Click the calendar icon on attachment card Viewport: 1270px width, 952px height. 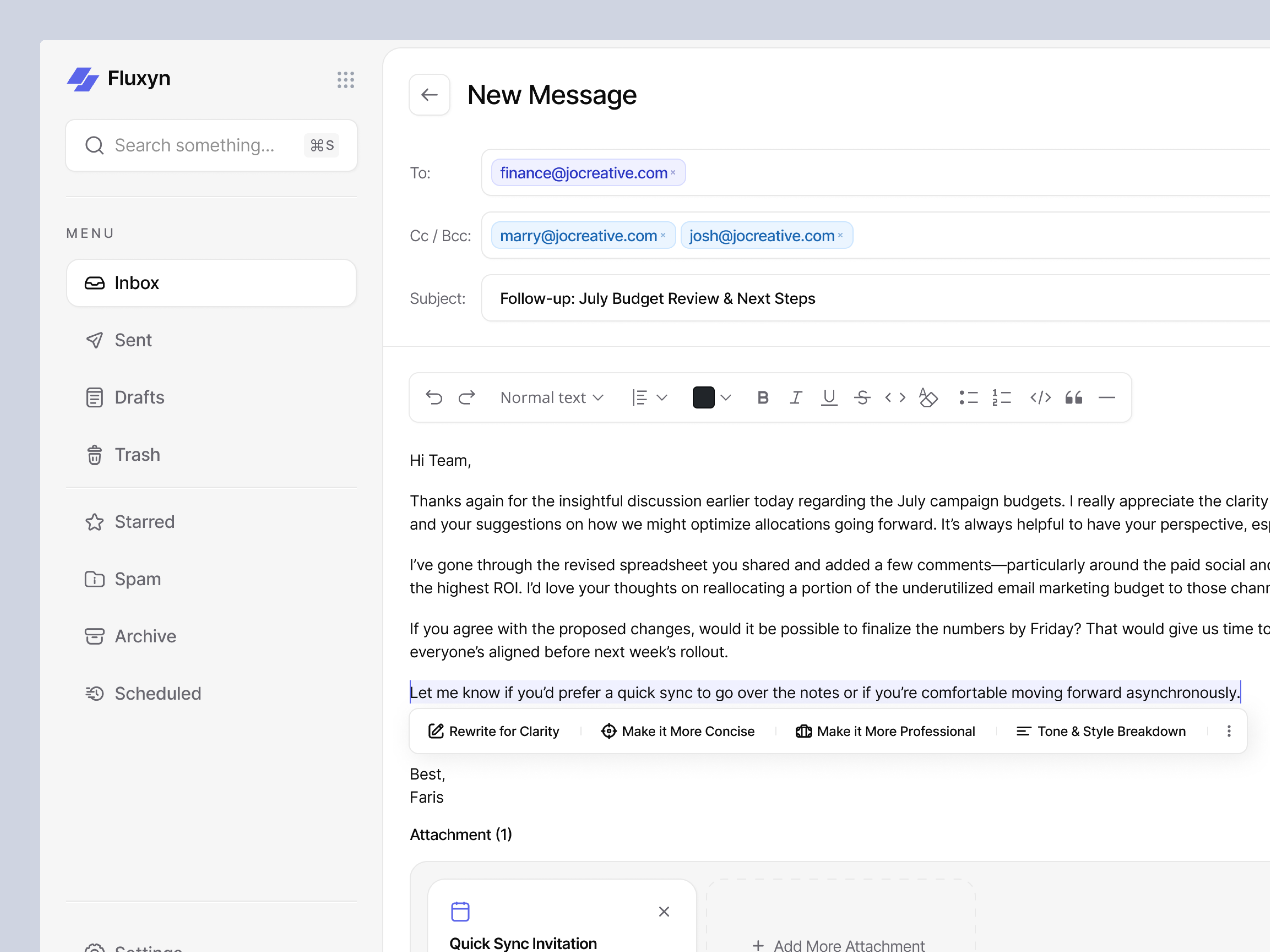pos(460,912)
